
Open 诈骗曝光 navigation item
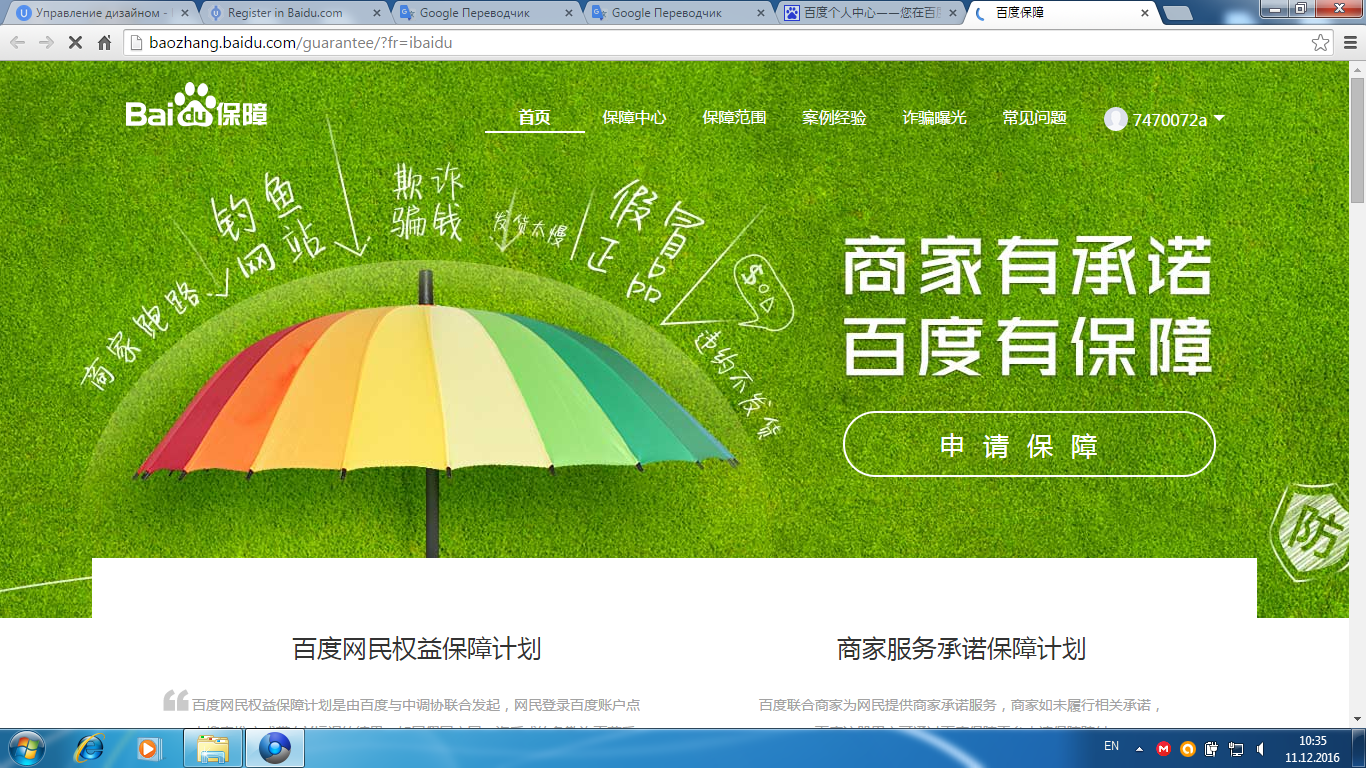[935, 118]
